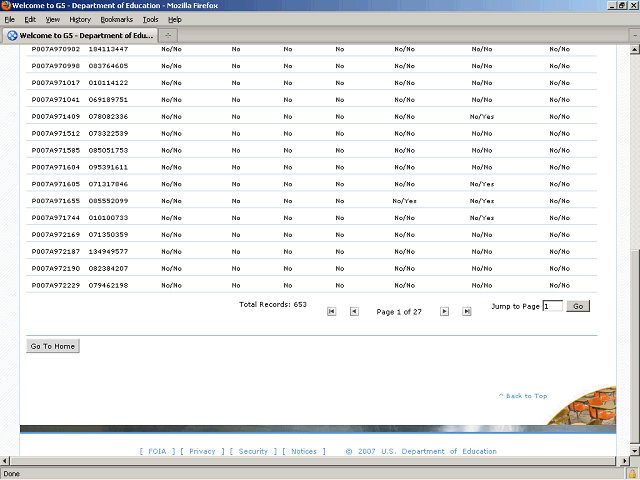Viewport: 640px width, 480px height.
Task: Open the Notices footer link
Action: (x=303, y=451)
